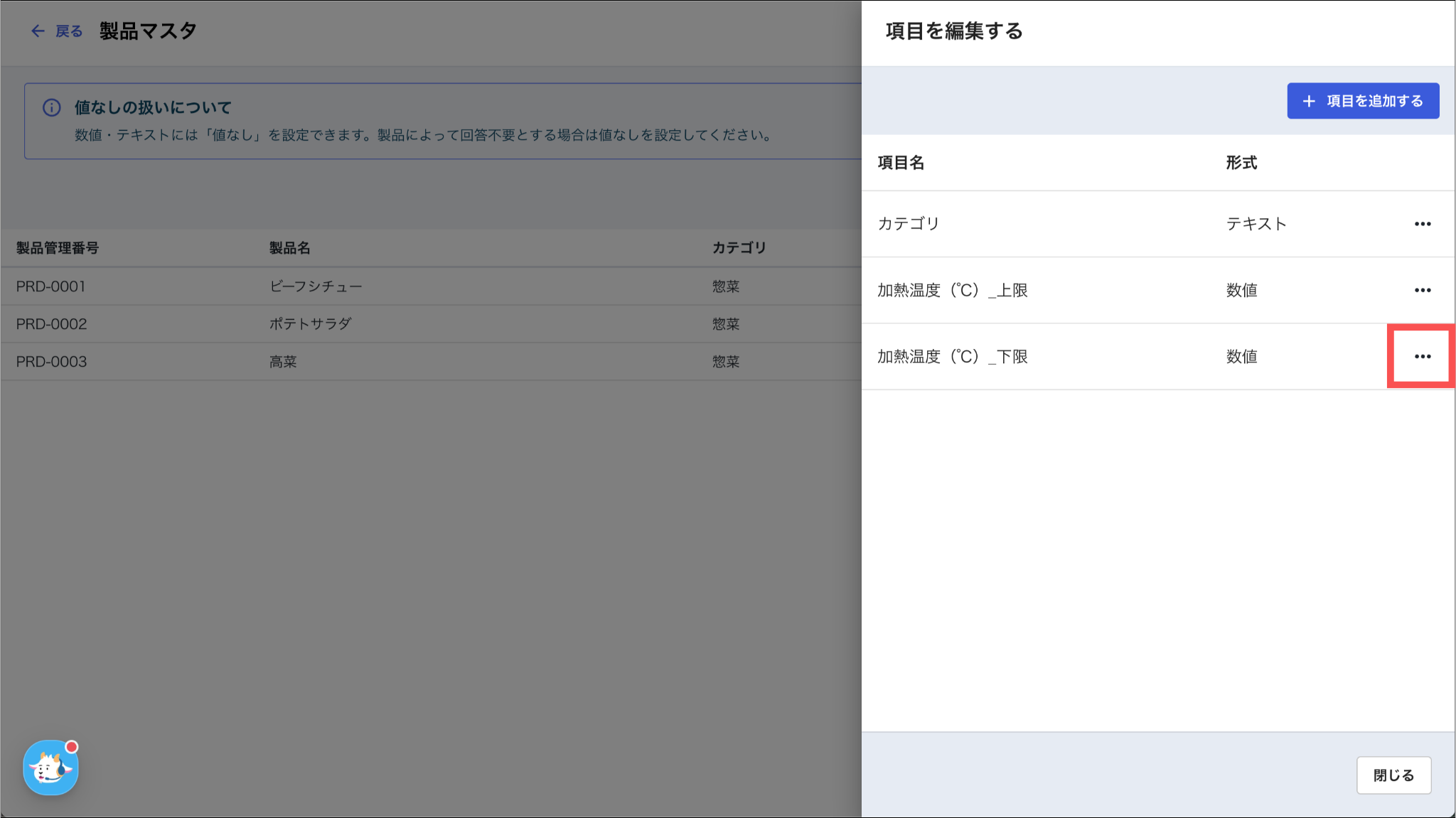Click the ビーフシチュー product name
This screenshot has width=1456, height=818.
[316, 286]
